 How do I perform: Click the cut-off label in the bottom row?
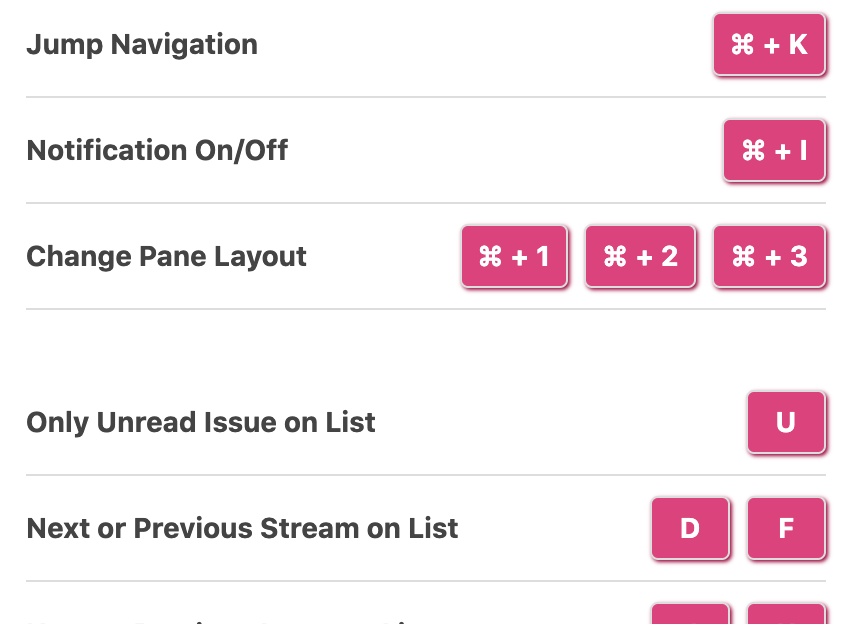(220, 620)
